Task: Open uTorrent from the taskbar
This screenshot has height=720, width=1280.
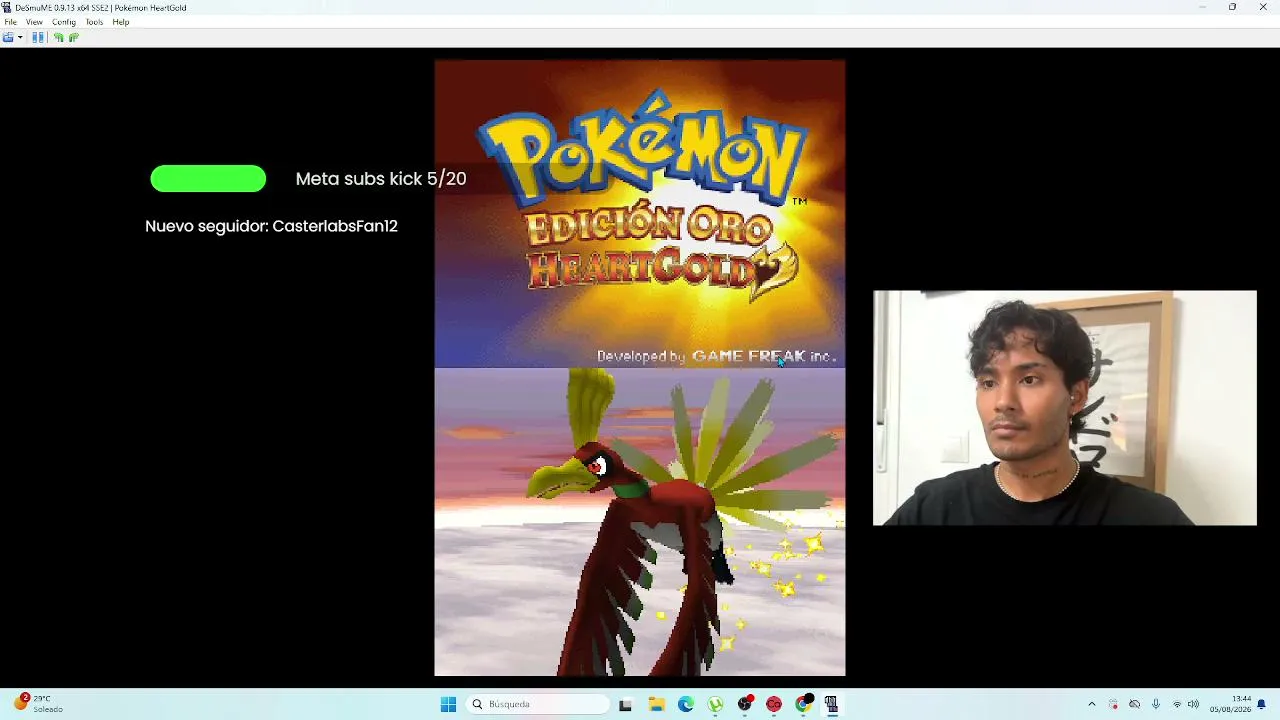Action: tap(716, 704)
